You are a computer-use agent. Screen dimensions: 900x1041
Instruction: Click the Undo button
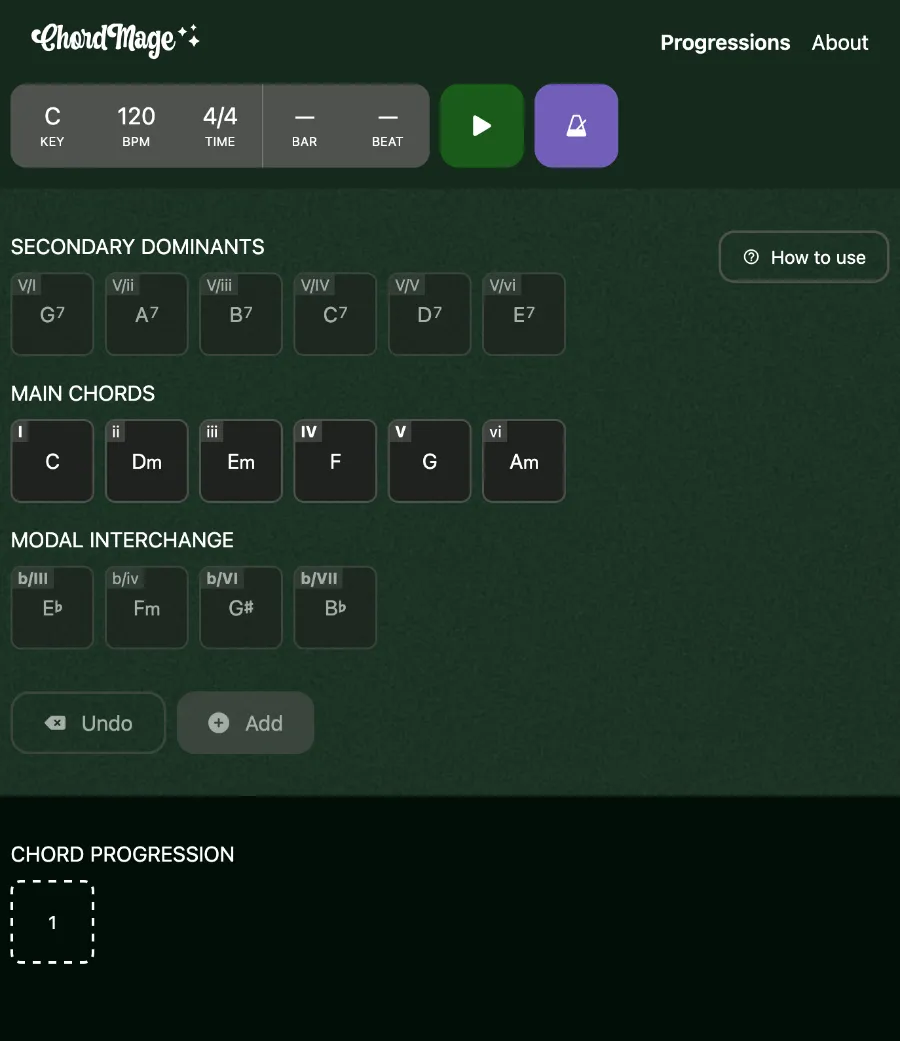pyautogui.click(x=88, y=722)
